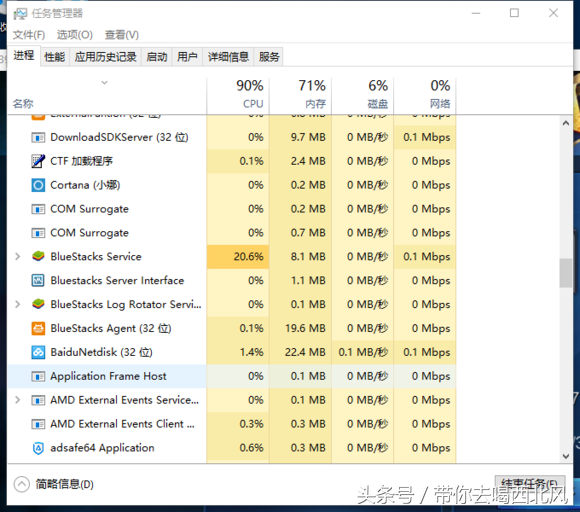580x512 pixels.
Task: Toggle sort order arrow above 名称 column
Action: 105,82
